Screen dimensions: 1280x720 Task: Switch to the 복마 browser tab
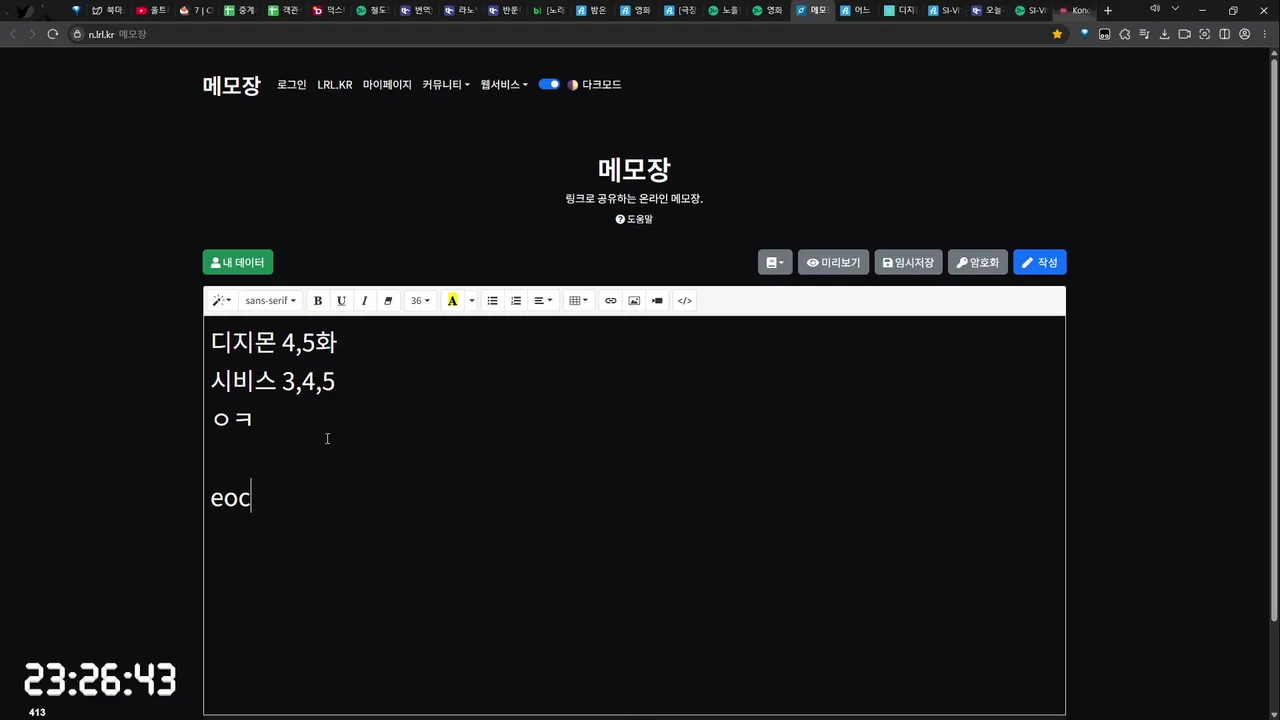point(107,10)
